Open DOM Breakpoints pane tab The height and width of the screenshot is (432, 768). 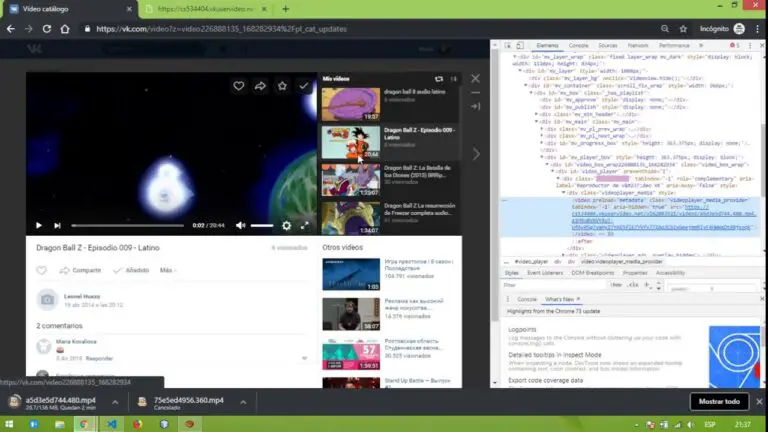coord(592,273)
